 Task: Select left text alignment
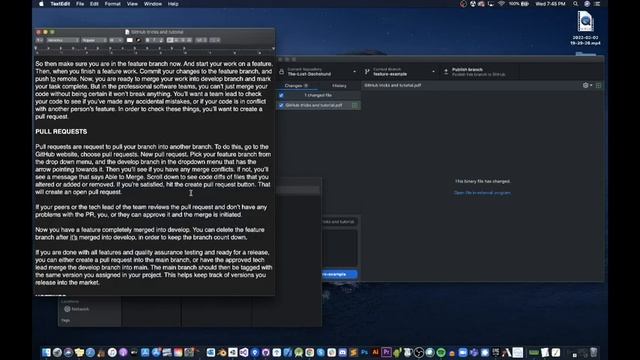pos(170,40)
